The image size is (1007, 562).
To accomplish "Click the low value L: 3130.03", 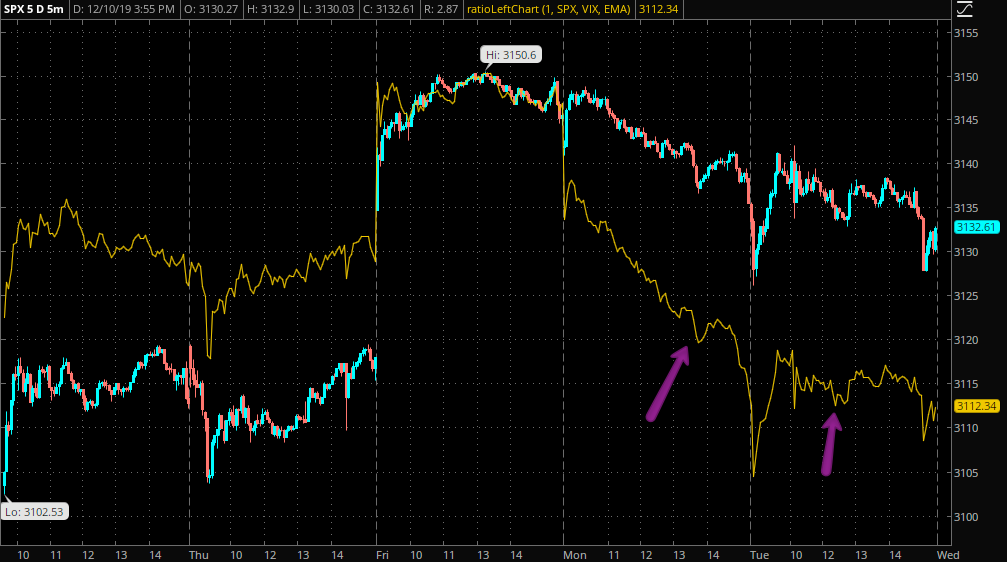I will click(329, 9).
